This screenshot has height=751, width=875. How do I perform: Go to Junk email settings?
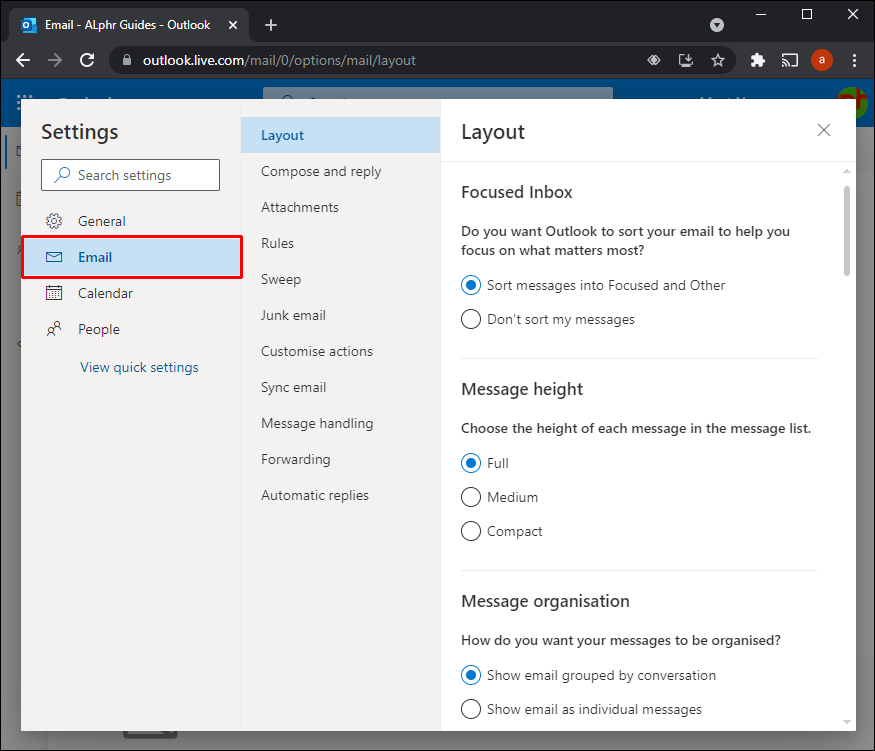point(293,315)
